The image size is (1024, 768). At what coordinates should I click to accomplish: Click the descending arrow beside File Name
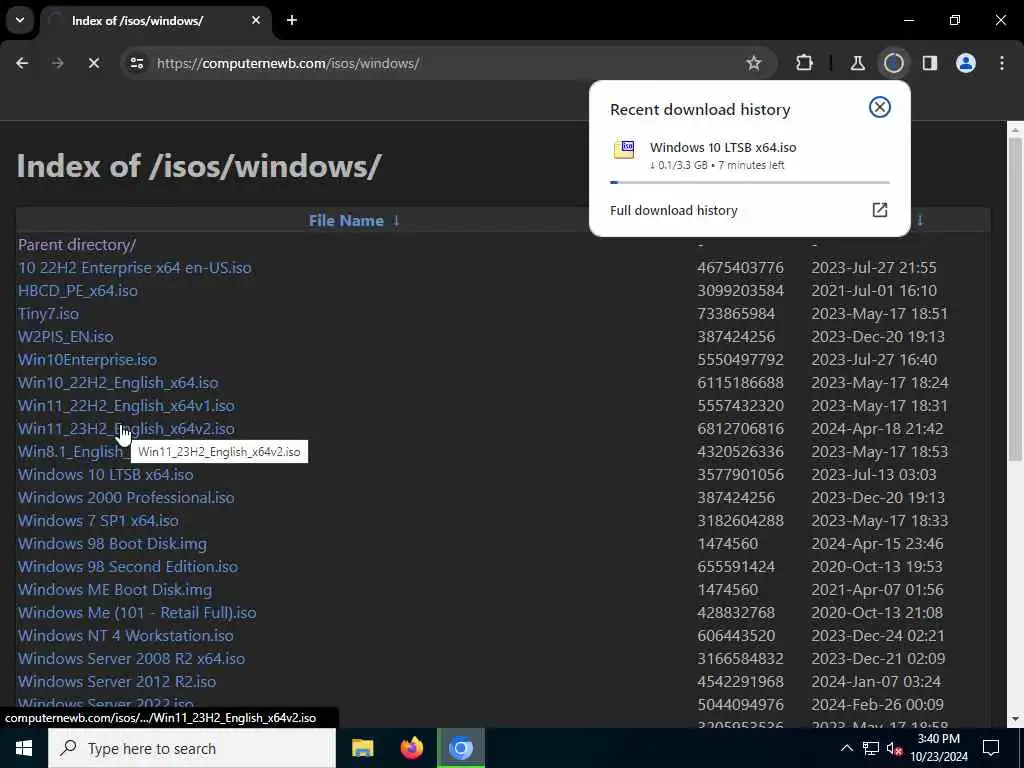[396, 221]
